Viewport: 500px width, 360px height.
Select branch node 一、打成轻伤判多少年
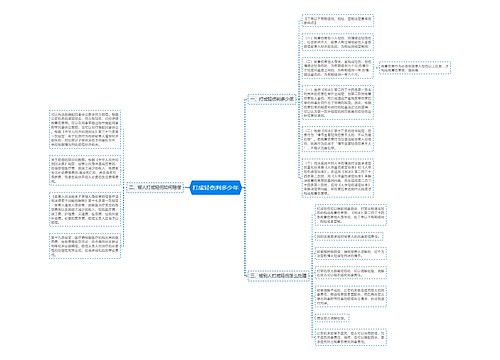272,99
